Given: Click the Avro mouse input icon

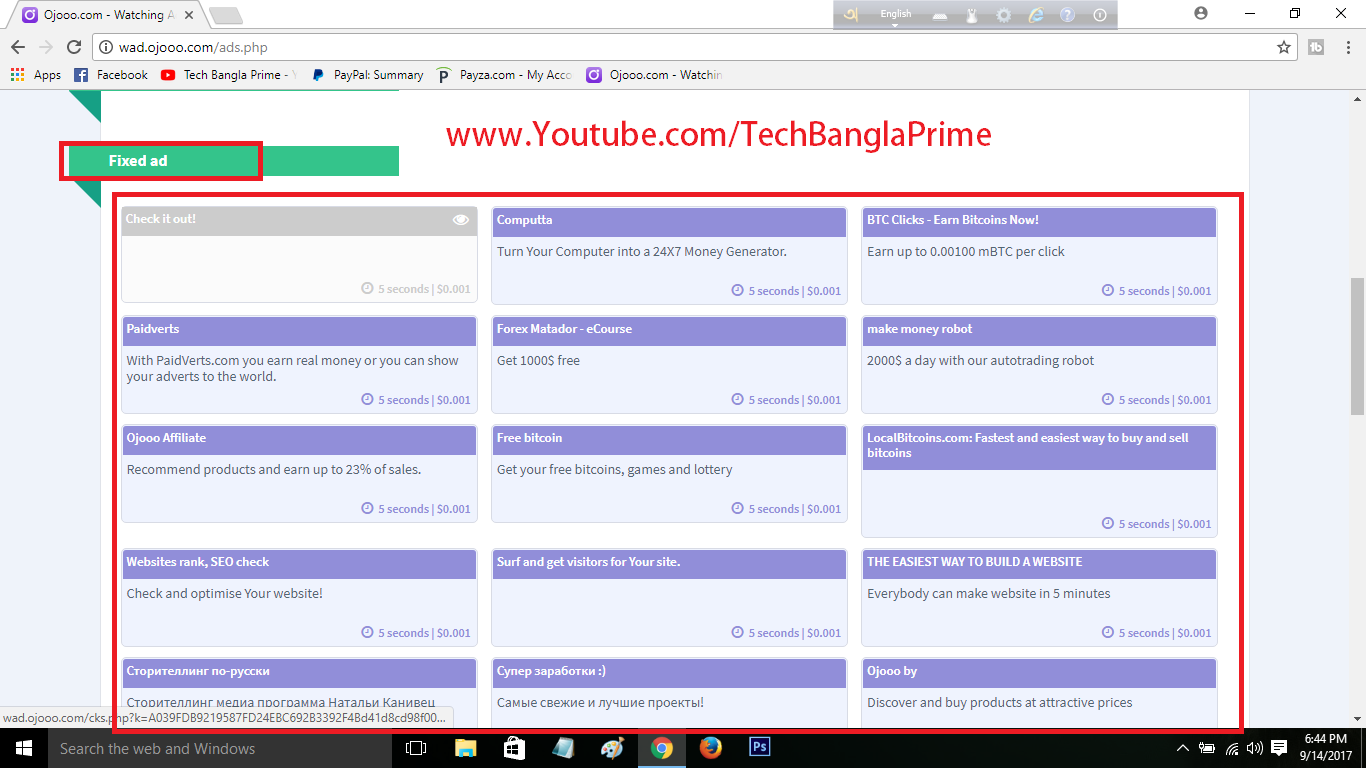Looking at the screenshot, I should (x=972, y=15).
